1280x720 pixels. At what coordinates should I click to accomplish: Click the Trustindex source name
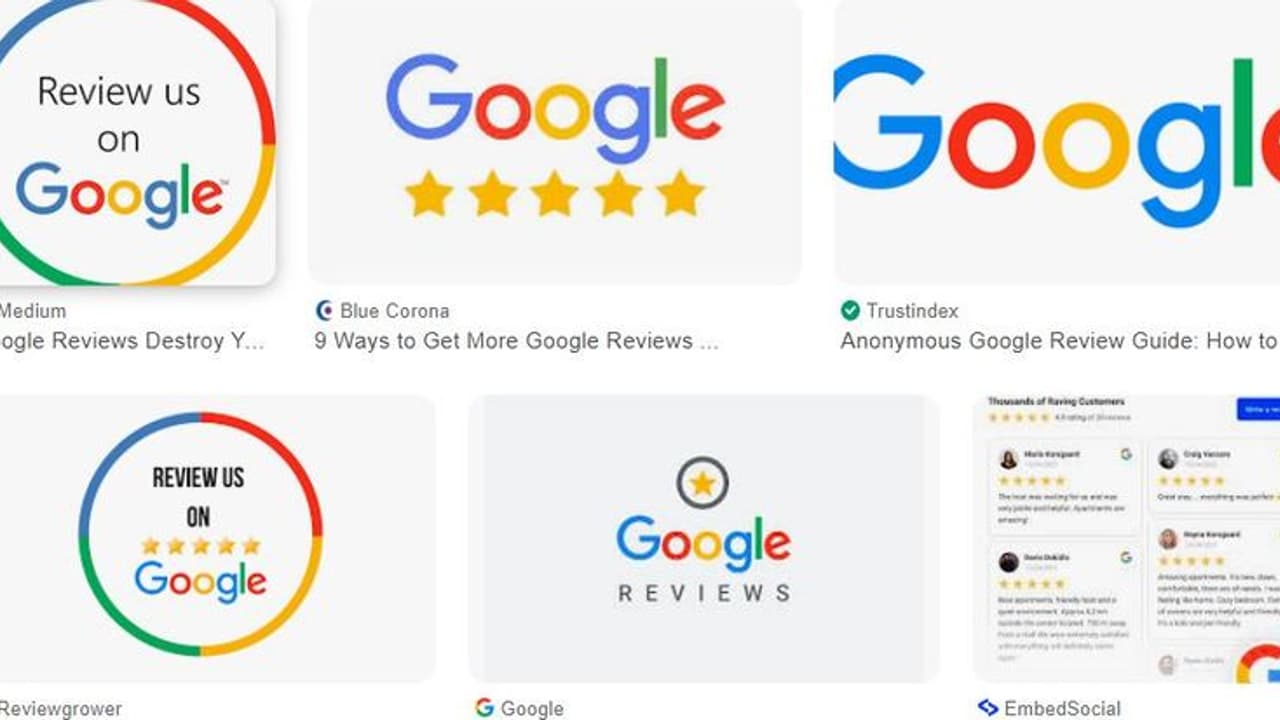[x=912, y=311]
